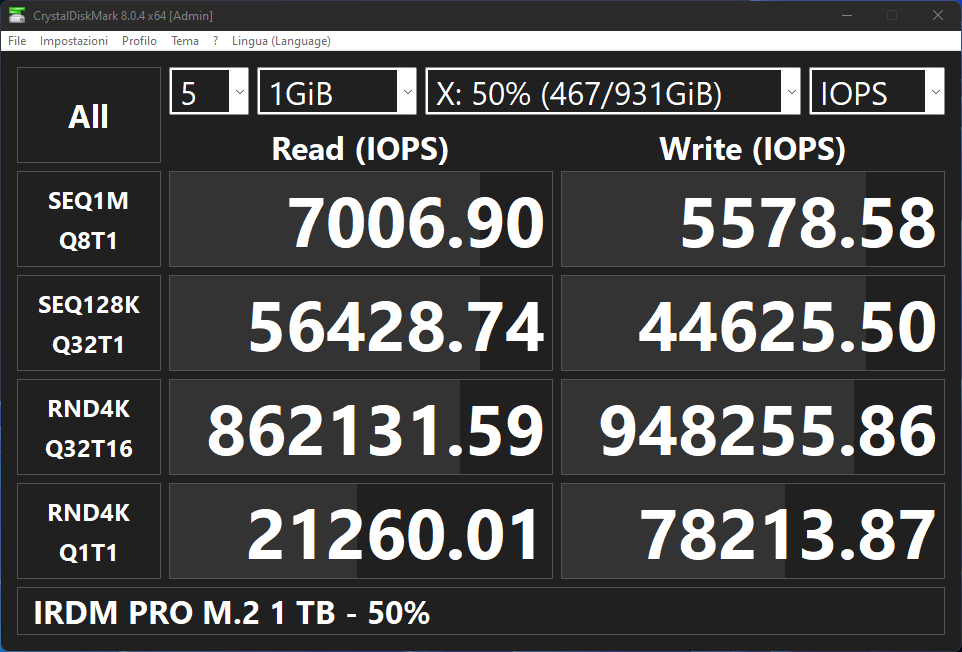Run the RND4K Q1T1 benchmark
The image size is (962, 652).
89,531
